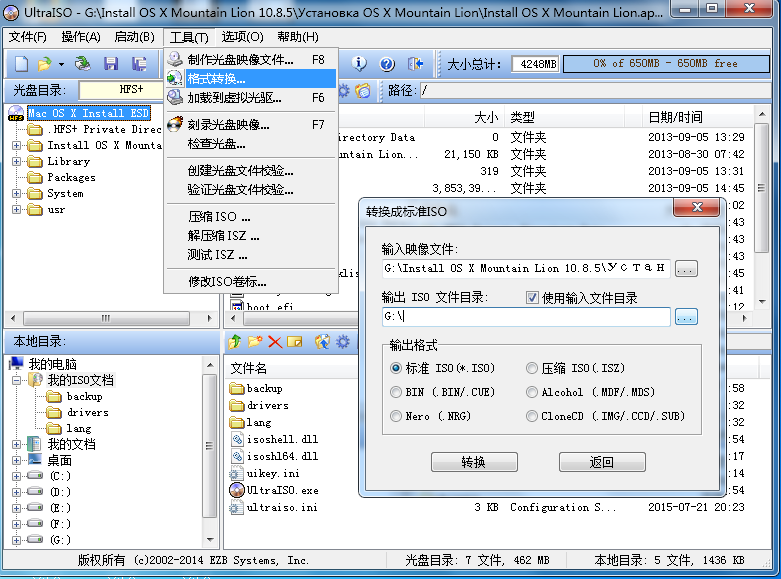Choose 格式转换... from the tools menu
Screen dimensions: 781x579
tap(251, 79)
